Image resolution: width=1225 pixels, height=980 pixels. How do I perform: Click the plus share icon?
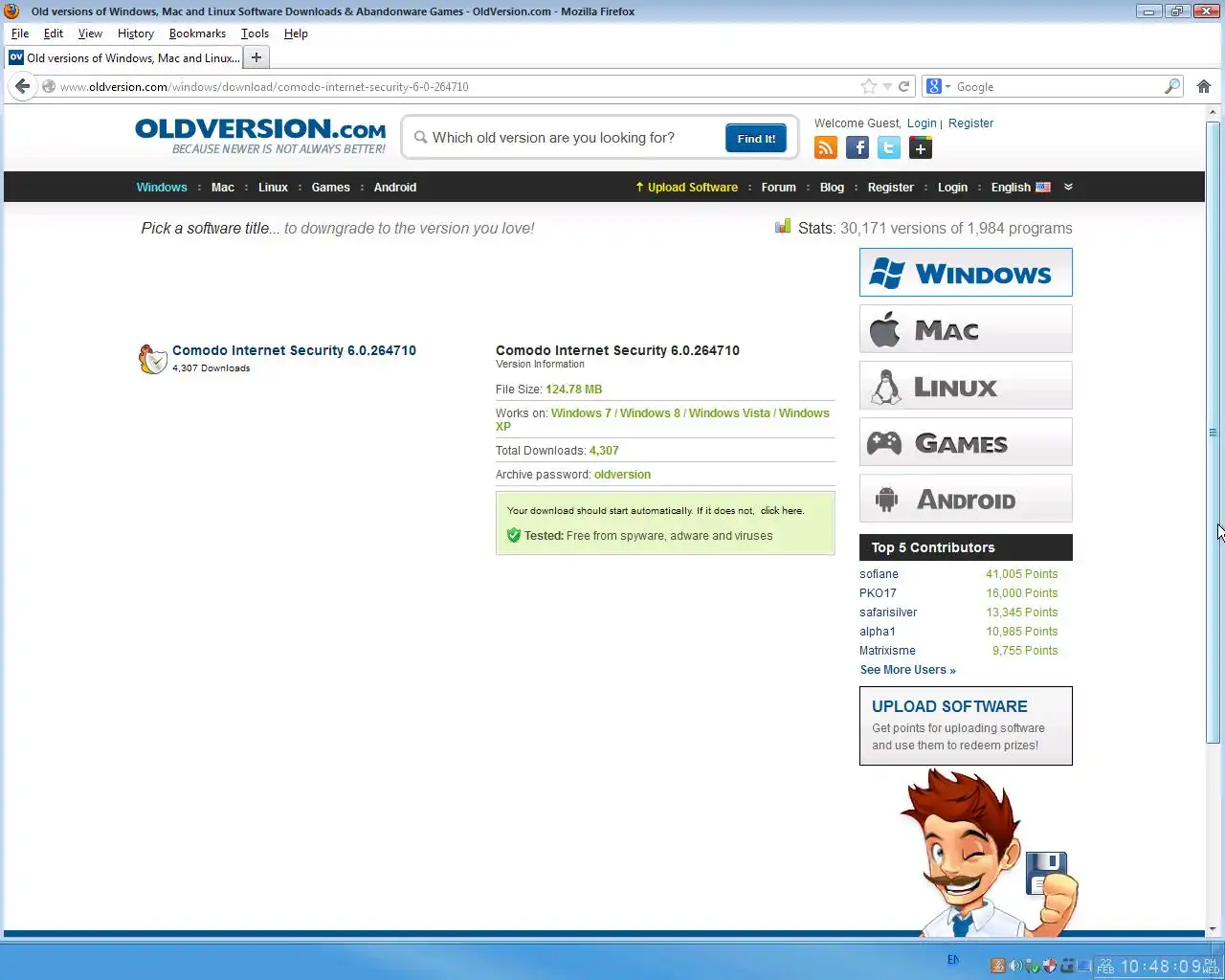(921, 147)
